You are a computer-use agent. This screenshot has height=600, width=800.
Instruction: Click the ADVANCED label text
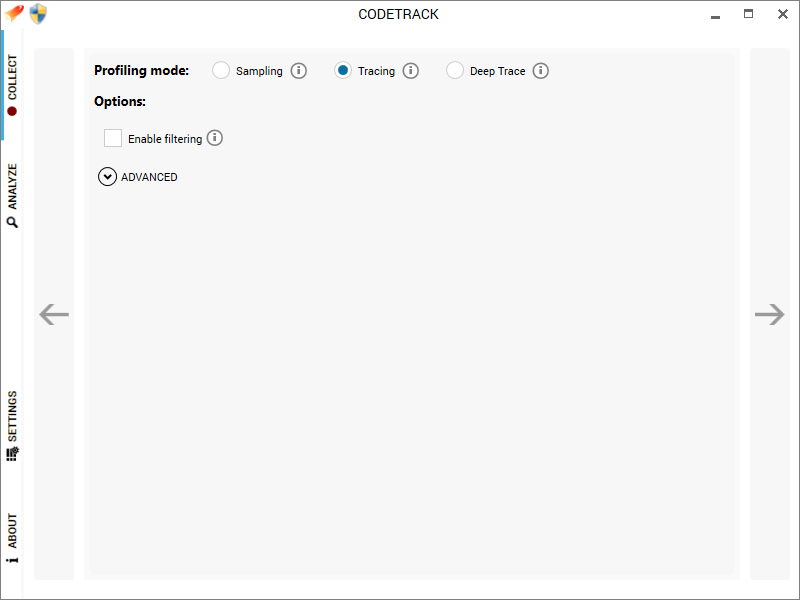pos(149,177)
